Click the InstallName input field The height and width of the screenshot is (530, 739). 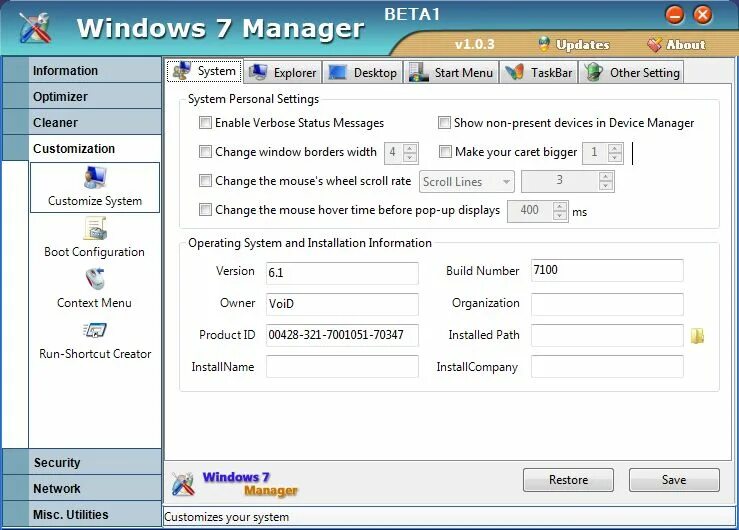(342, 367)
